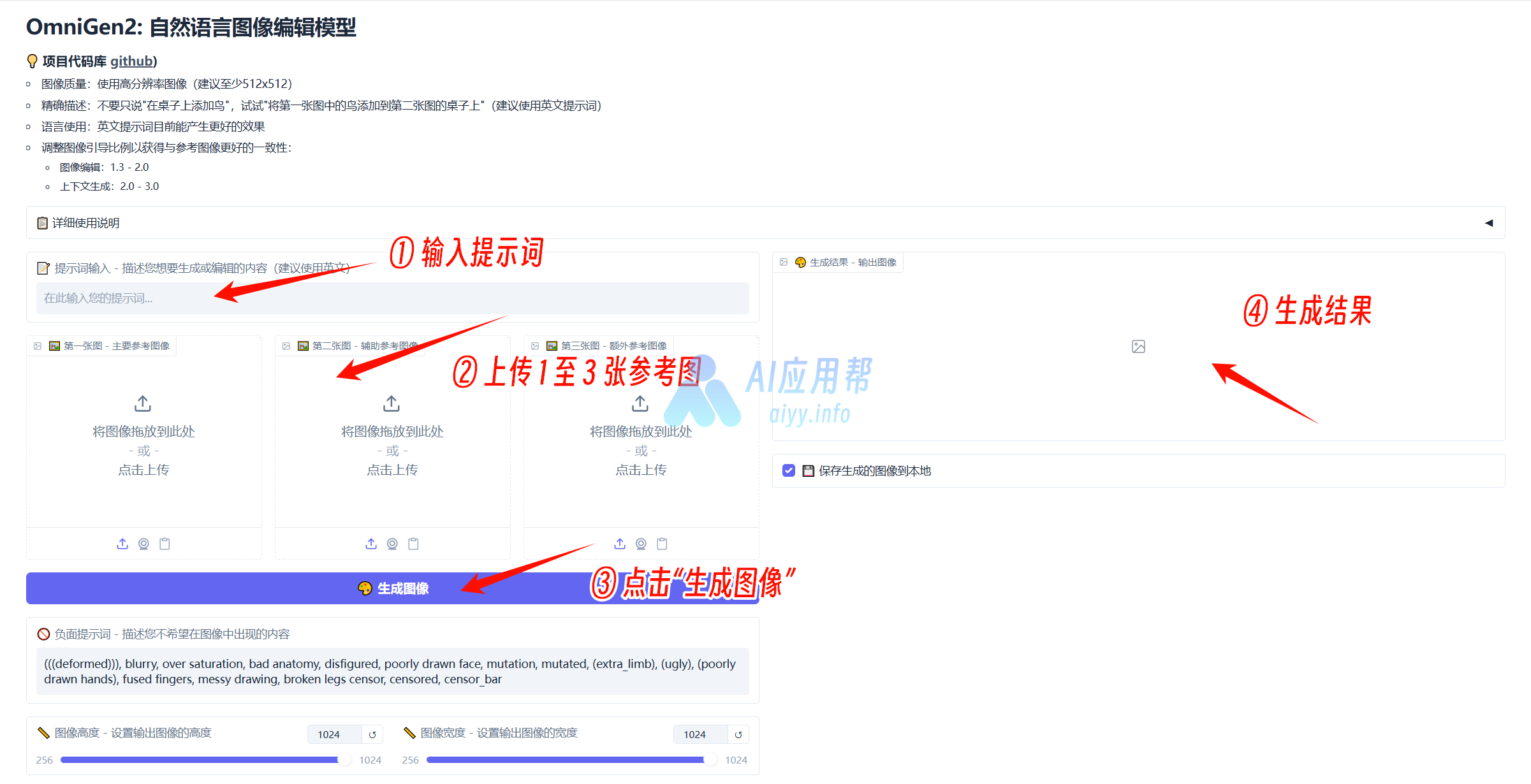
Task: Click the image height number field 1024
Action: (x=334, y=734)
